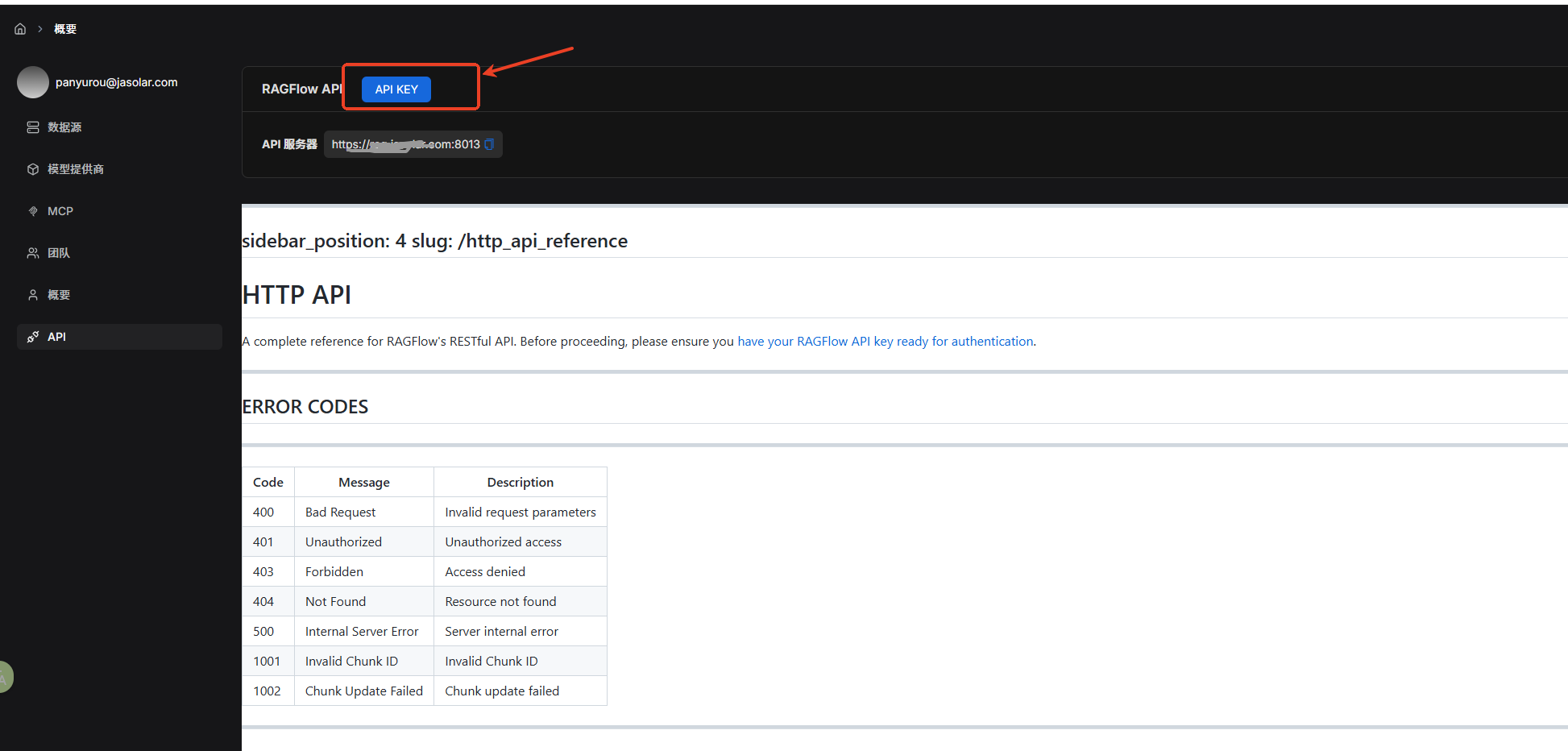Click the 数据源 database icon
The image size is (1568, 751).
(x=33, y=127)
